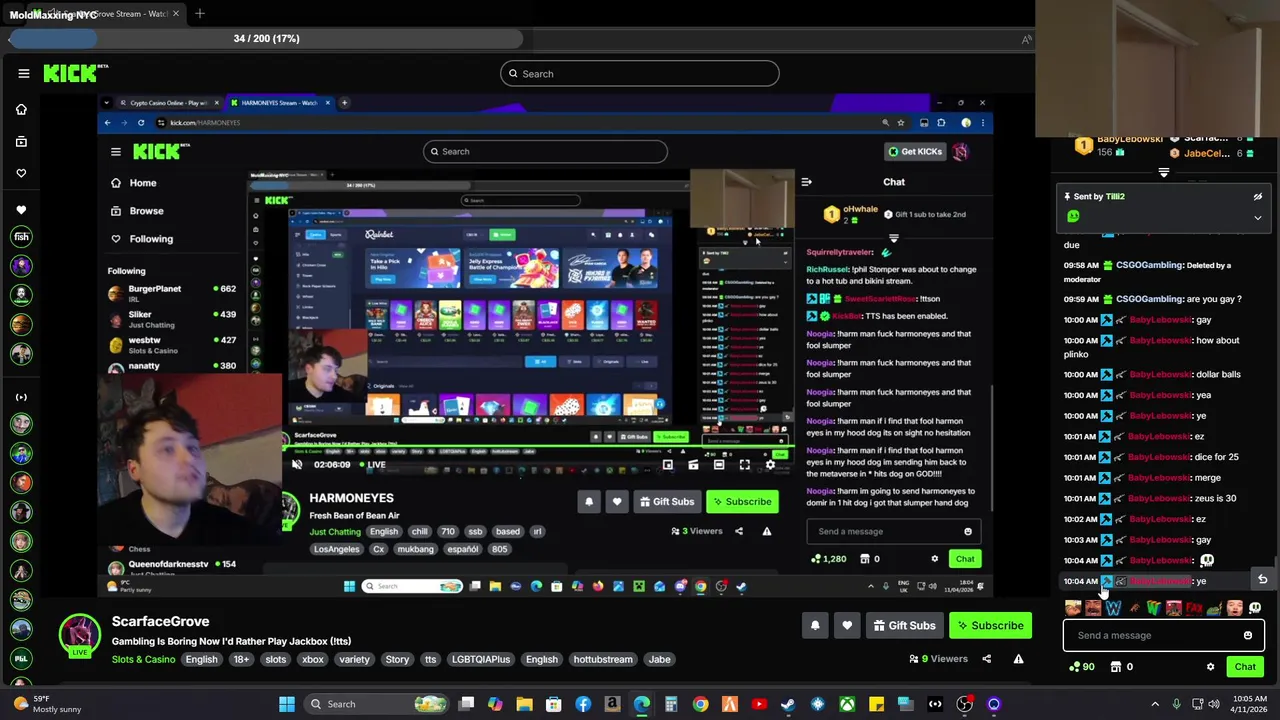This screenshot has width=1280, height=720.
Task: Open Following in the inner Kick sidebar
Action: coord(141,239)
